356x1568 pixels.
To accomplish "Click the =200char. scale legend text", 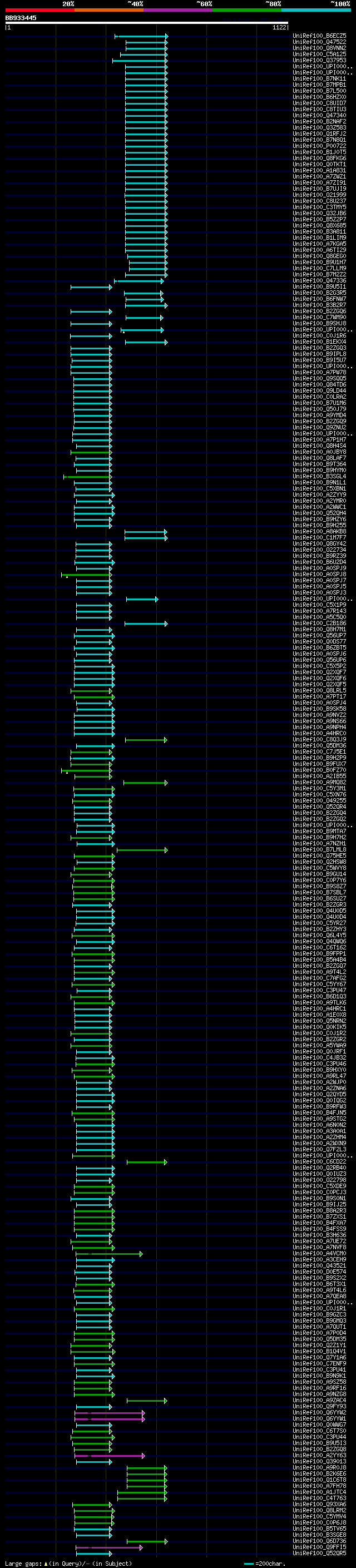I will (270, 1563).
